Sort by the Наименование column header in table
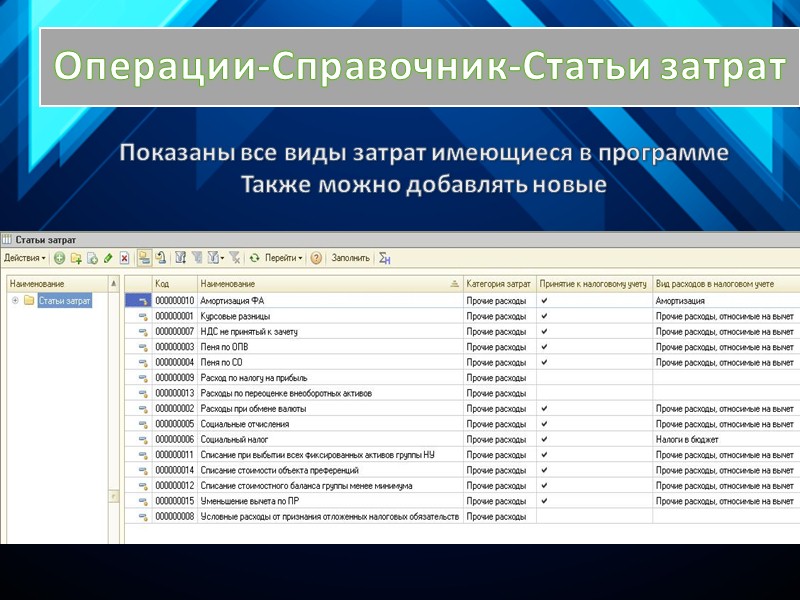The height and width of the screenshot is (600, 800). 330,284
